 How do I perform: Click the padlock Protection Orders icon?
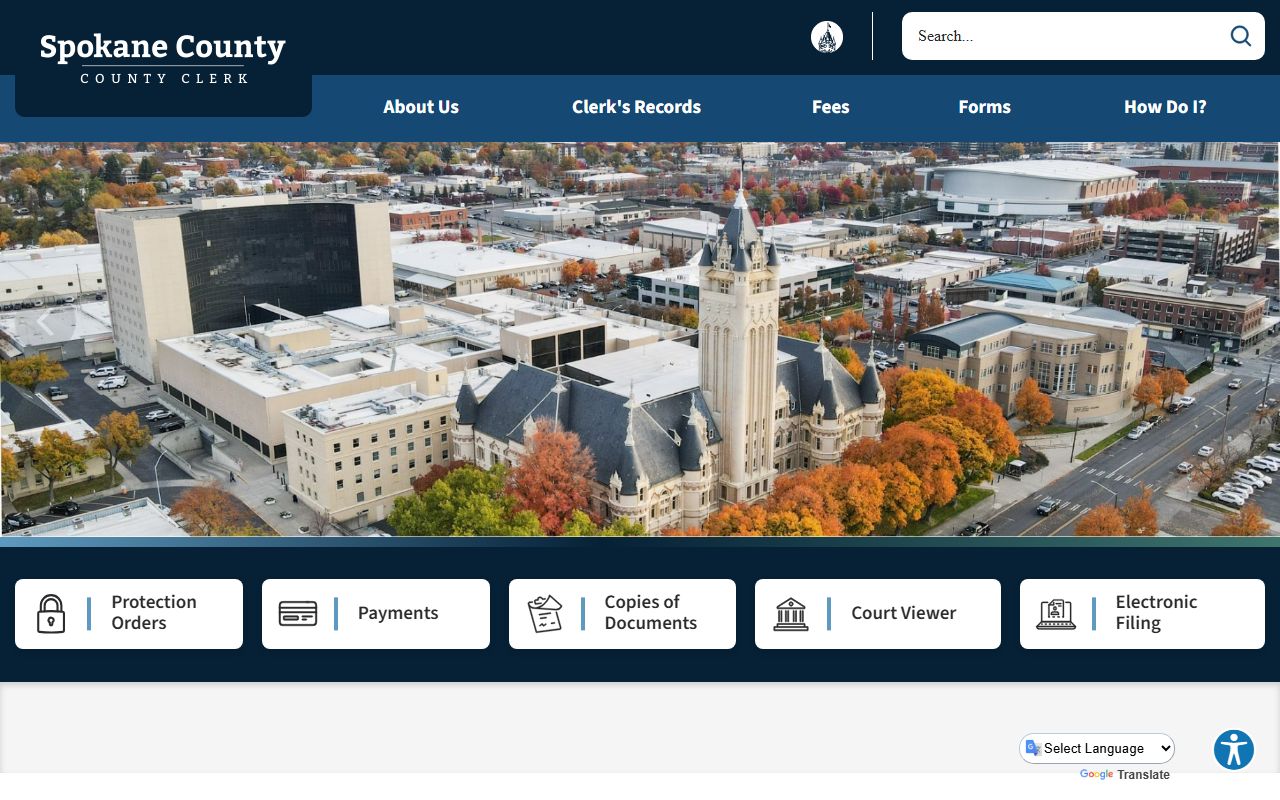(51, 613)
